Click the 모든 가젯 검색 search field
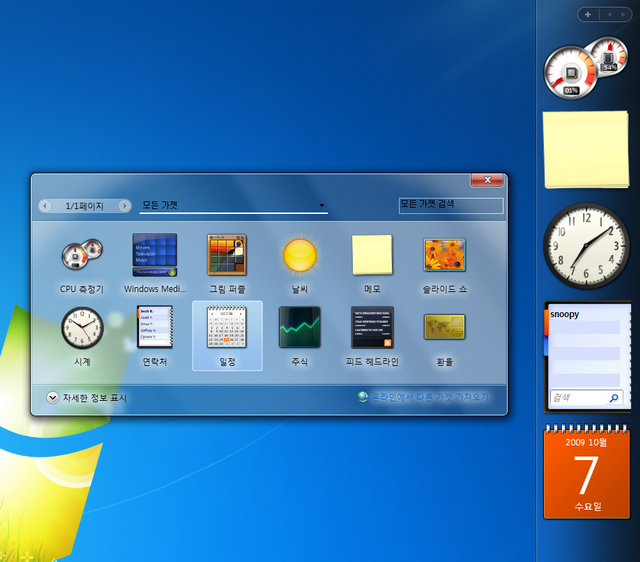This screenshot has width=640, height=562. [451, 205]
